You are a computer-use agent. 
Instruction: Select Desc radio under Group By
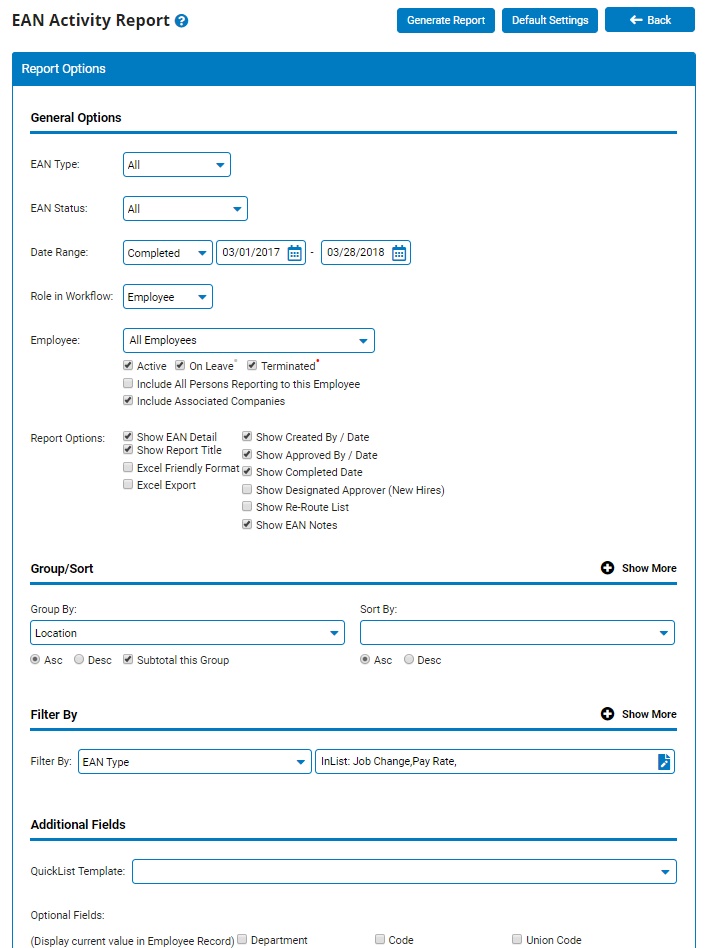(79, 660)
